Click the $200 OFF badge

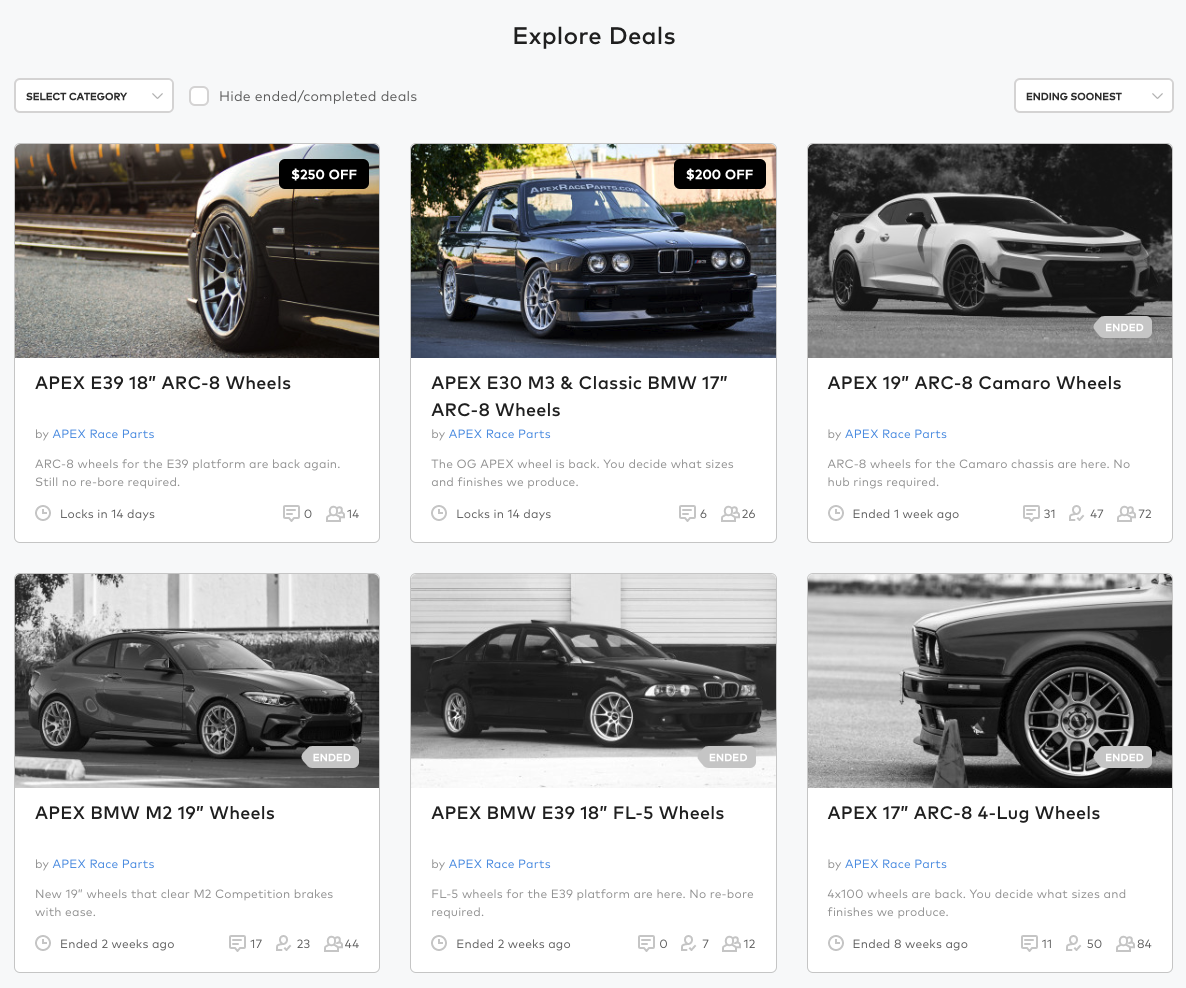719,174
